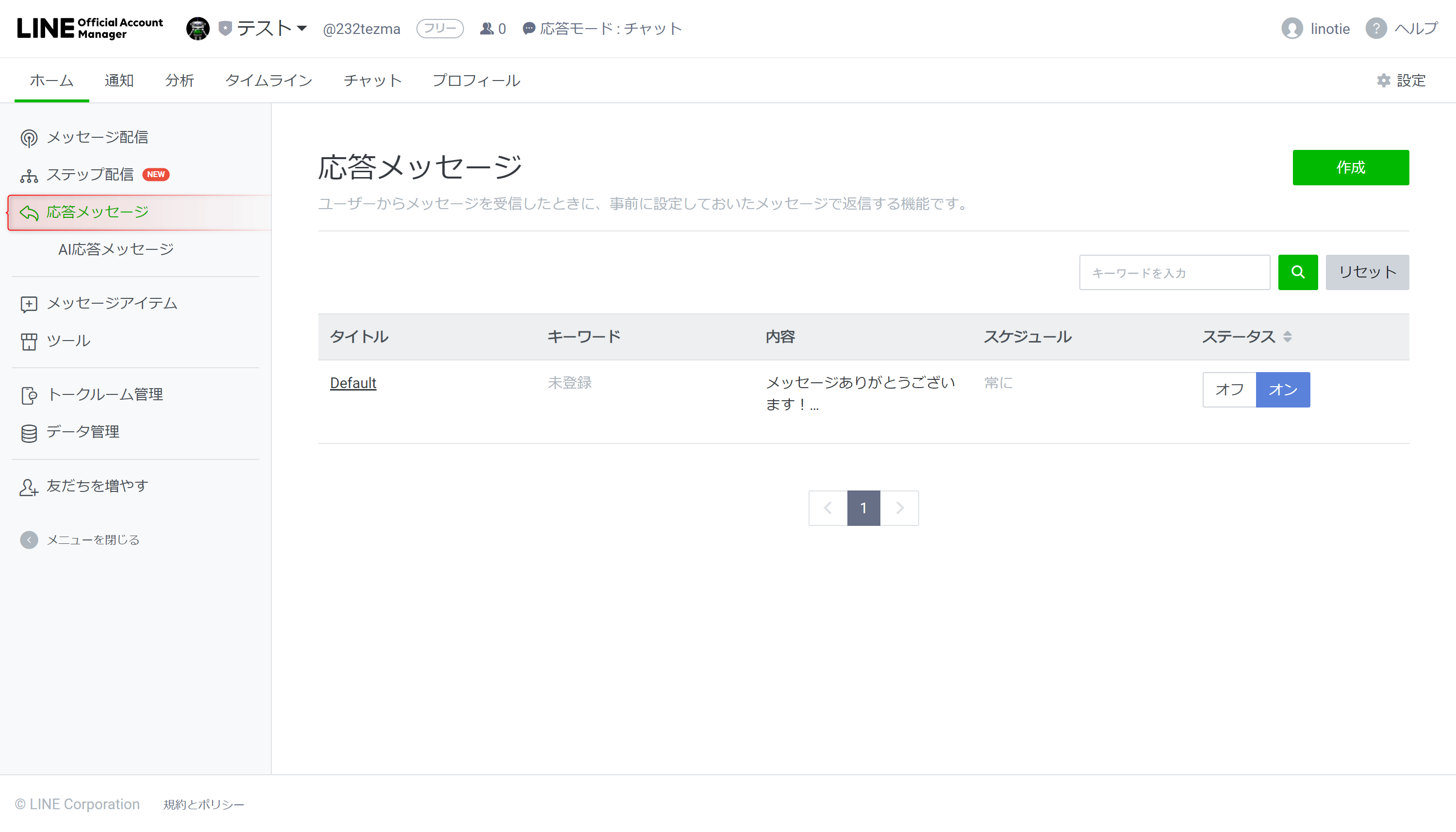Viewport: 1456px width, 832px height.
Task: Keep the Default response status on オン
Action: pyautogui.click(x=1283, y=389)
